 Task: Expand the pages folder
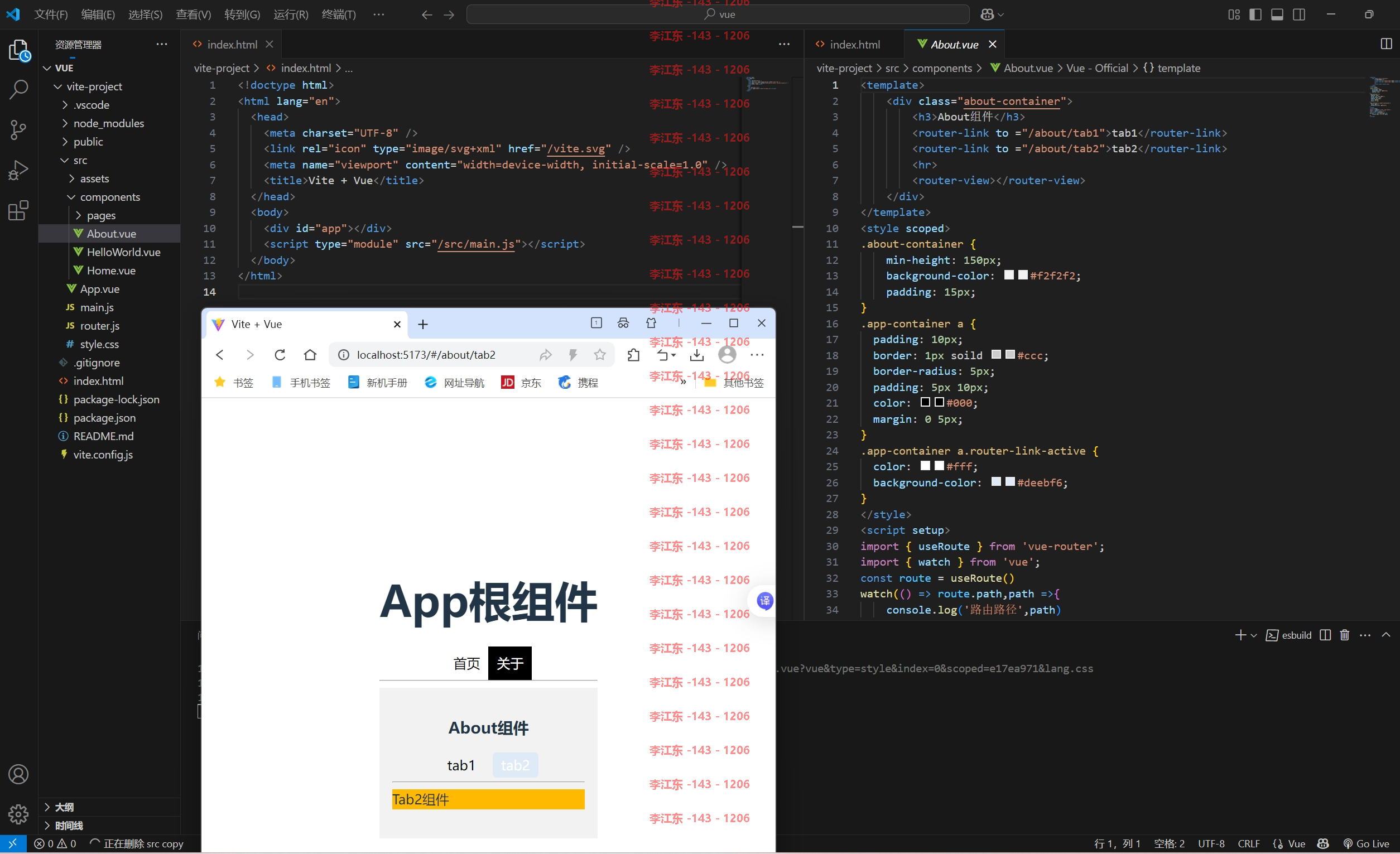pyautogui.click(x=79, y=215)
